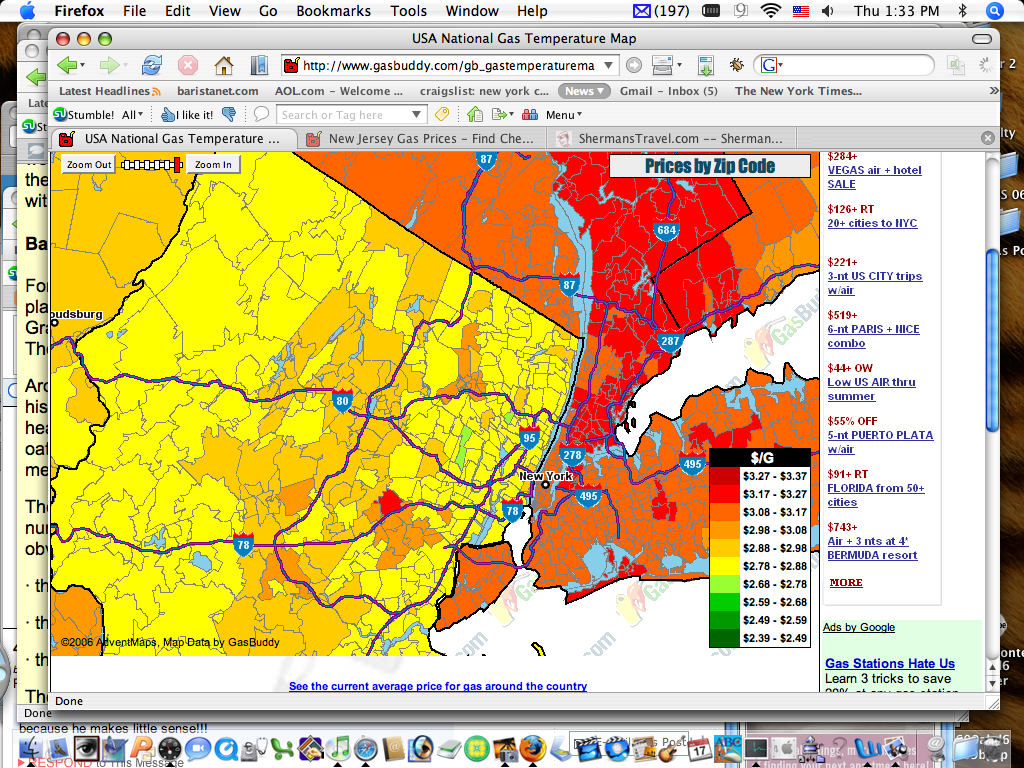Image resolution: width=1024 pixels, height=768 pixels.
Task: Click the map zoom level slider
Action: tap(152, 165)
